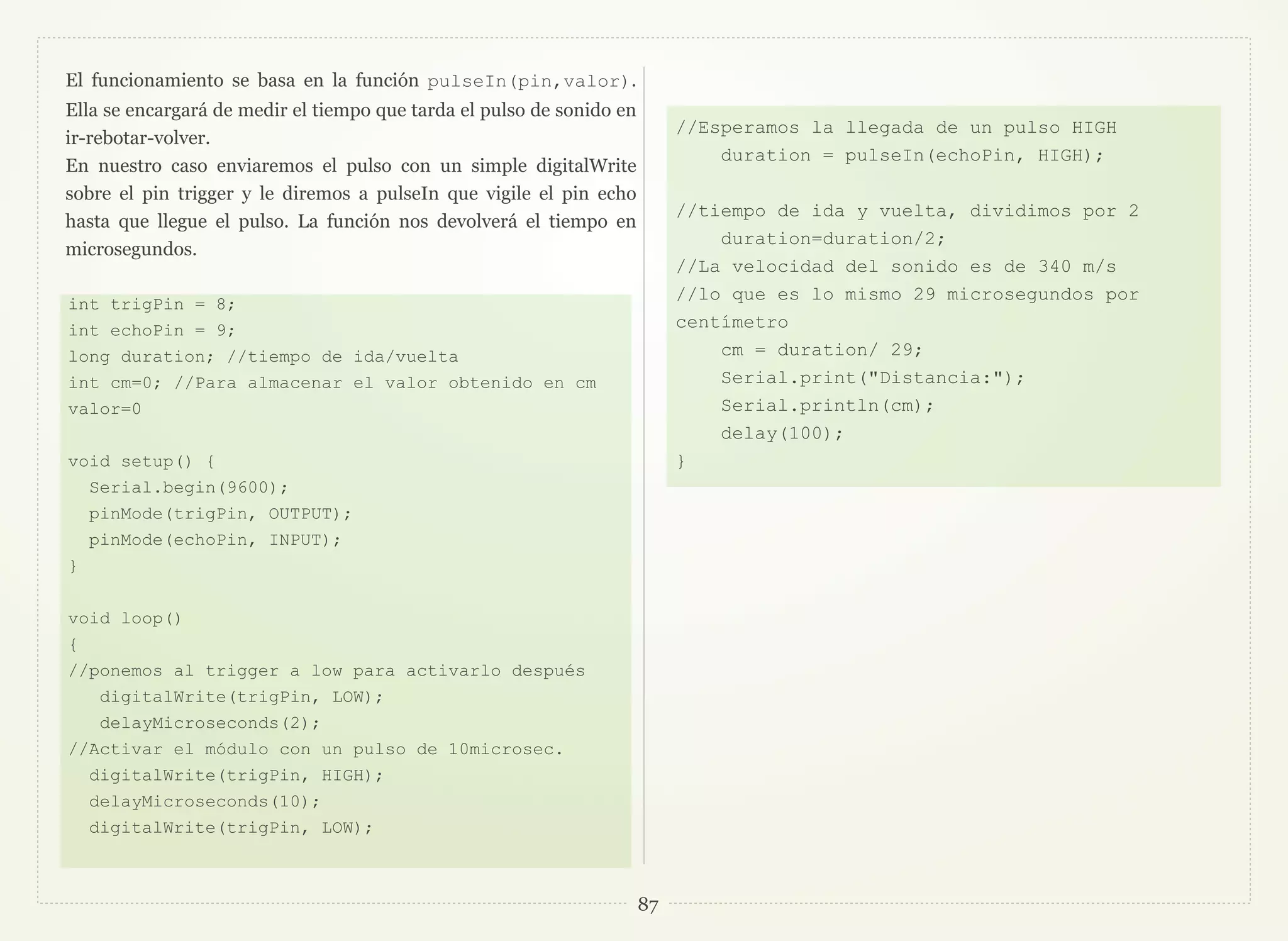Image resolution: width=1288 pixels, height=941 pixels.
Task: Click the word 'digitalWrite' in the paragraph
Action: [586, 166]
